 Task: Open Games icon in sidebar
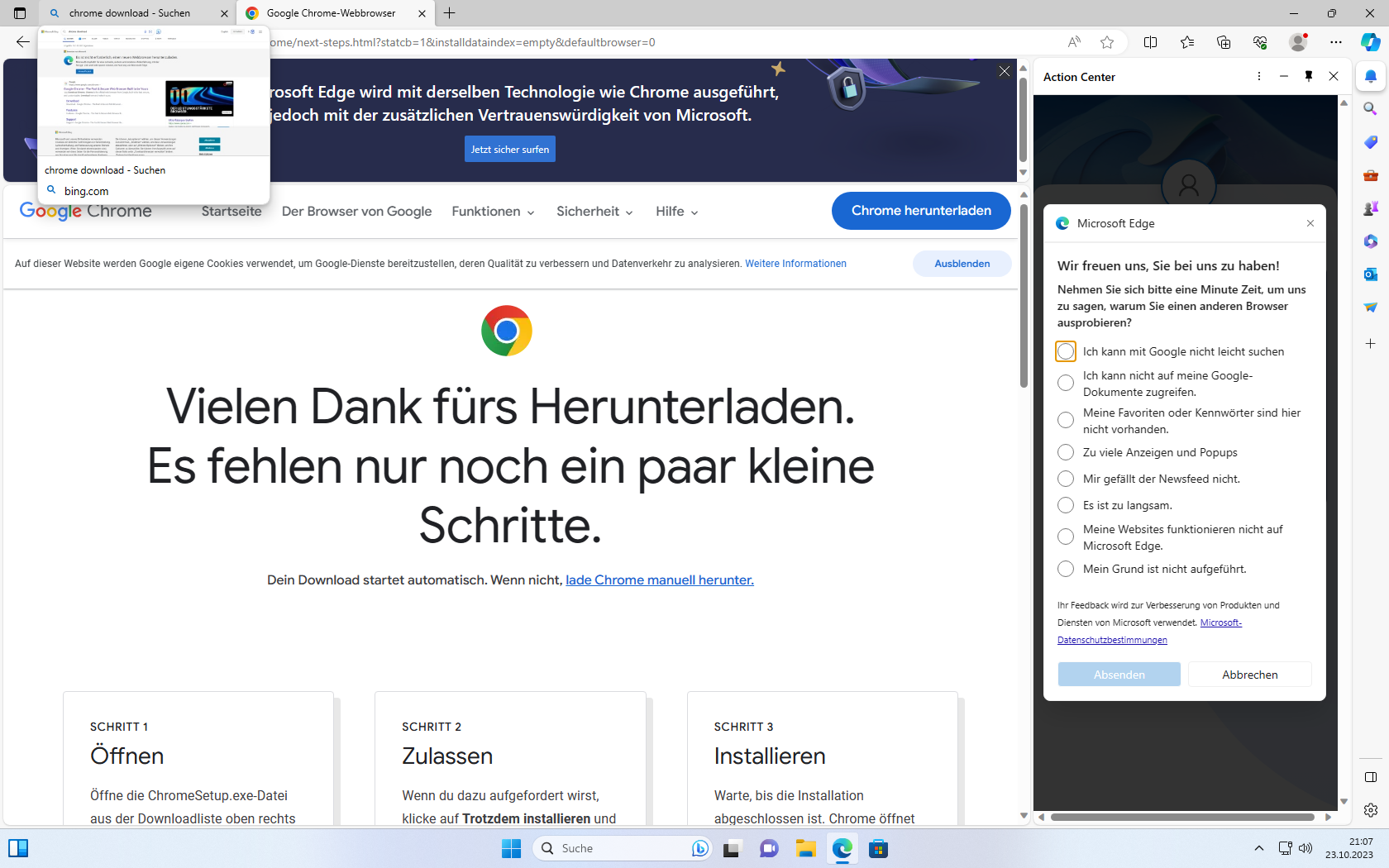(x=1371, y=208)
